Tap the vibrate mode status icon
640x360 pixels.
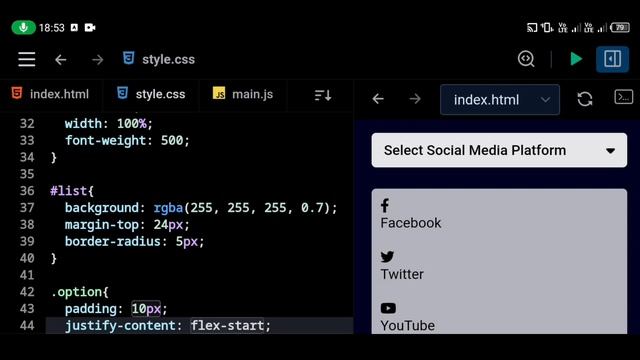click(x=547, y=28)
